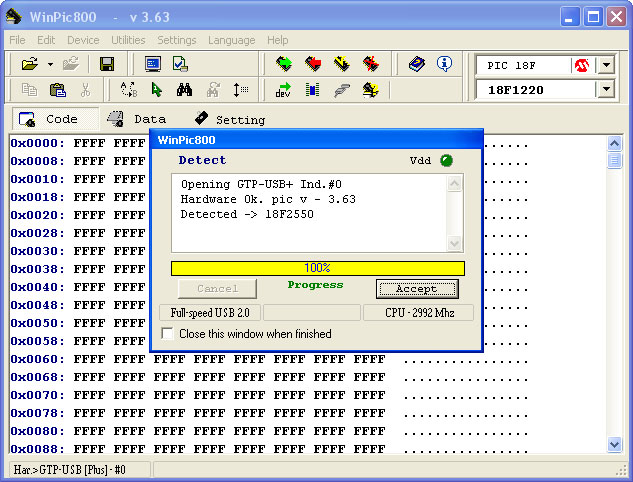Screen dimensions: 633x482
Task: Click the vertical arrow address icon
Action: 241,90
